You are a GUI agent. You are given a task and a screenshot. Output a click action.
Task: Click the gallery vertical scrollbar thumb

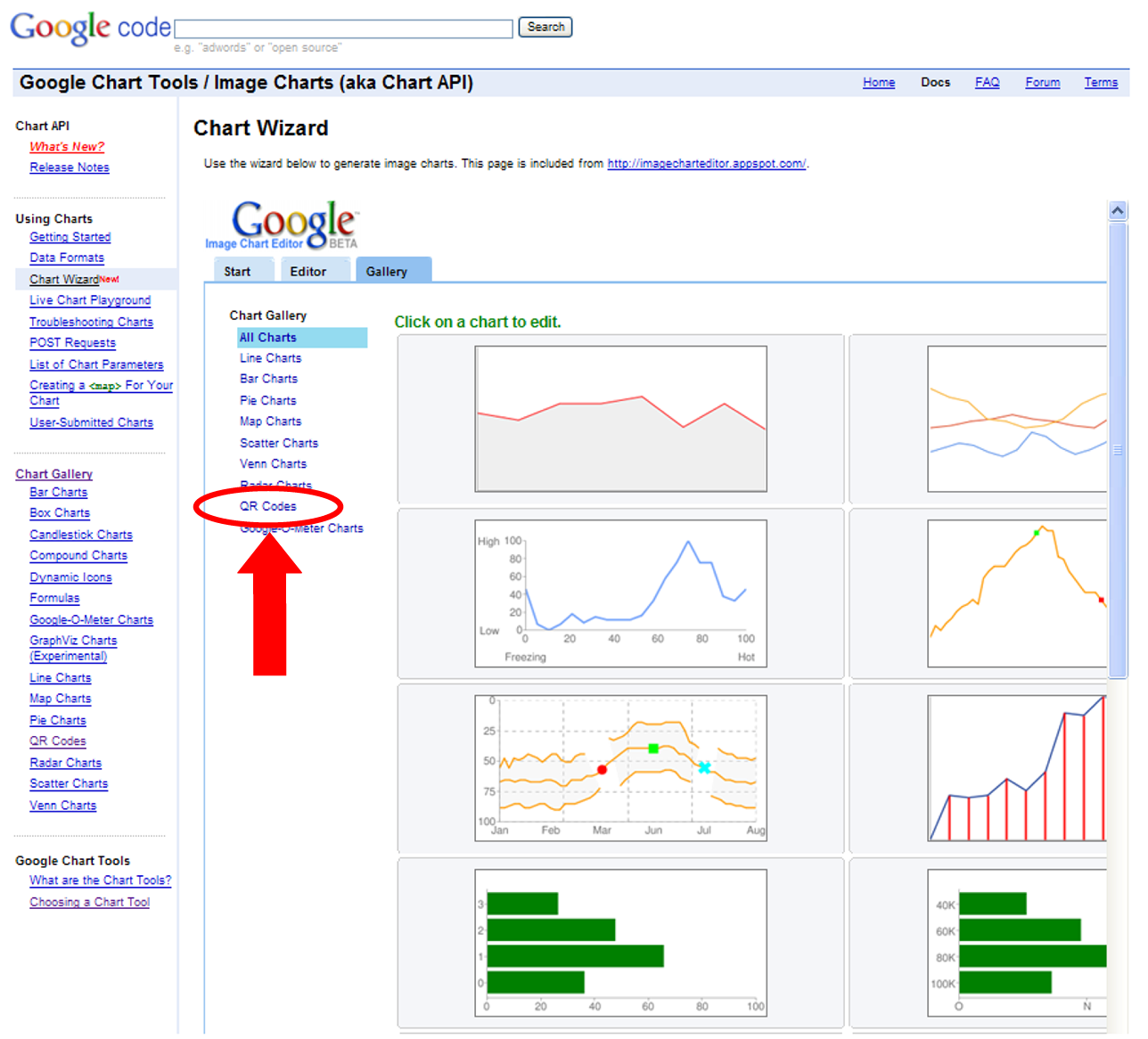(x=1118, y=450)
